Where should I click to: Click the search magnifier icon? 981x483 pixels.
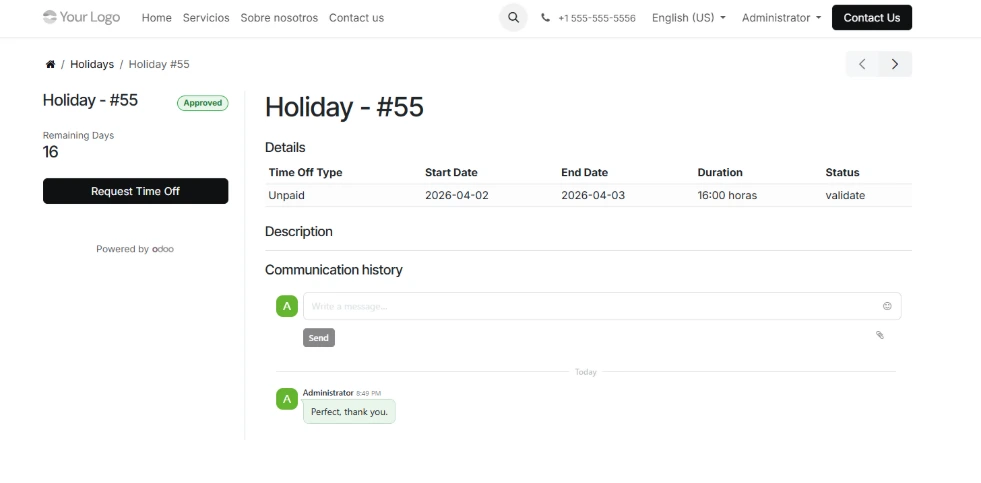(x=513, y=18)
